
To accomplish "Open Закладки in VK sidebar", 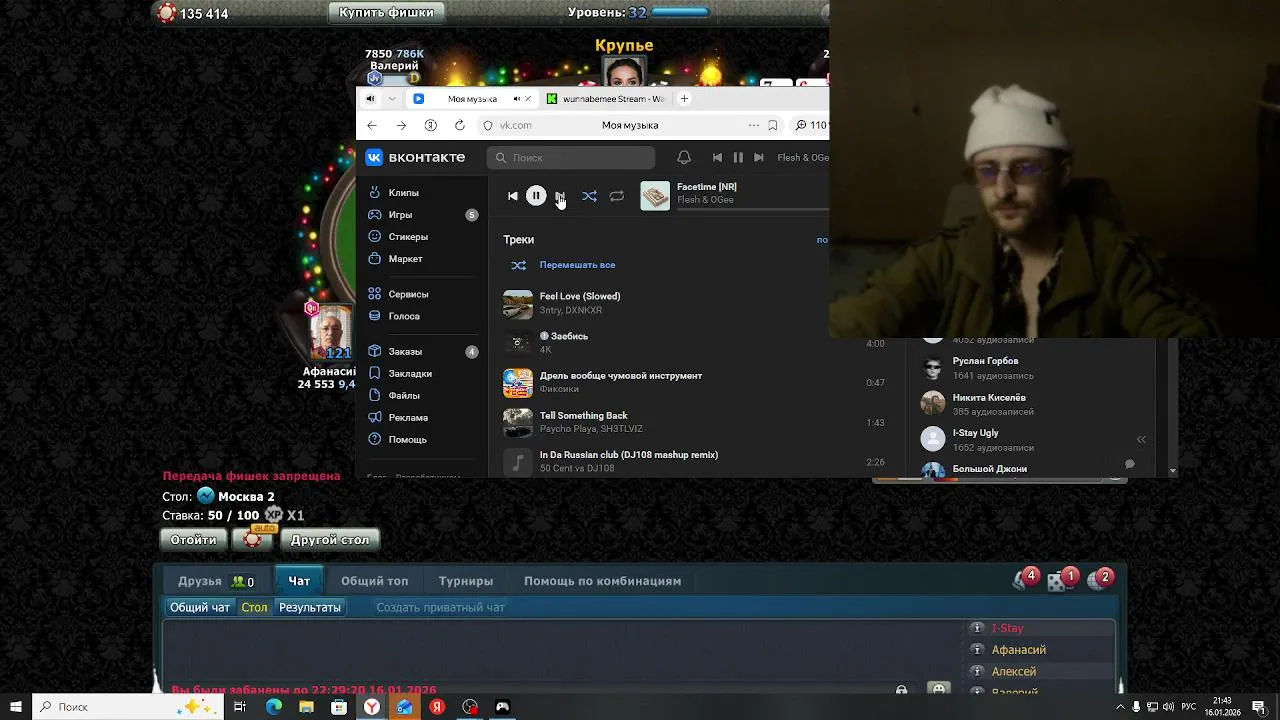I will click(x=410, y=374).
